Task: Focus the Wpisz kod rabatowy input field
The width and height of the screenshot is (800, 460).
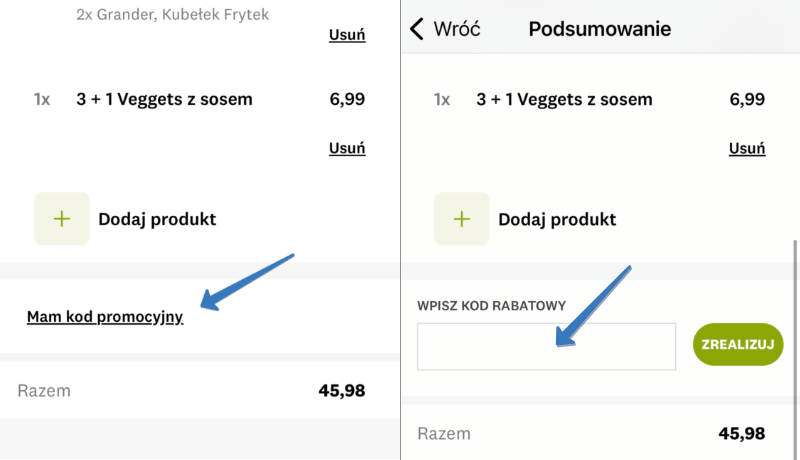Action: click(546, 346)
